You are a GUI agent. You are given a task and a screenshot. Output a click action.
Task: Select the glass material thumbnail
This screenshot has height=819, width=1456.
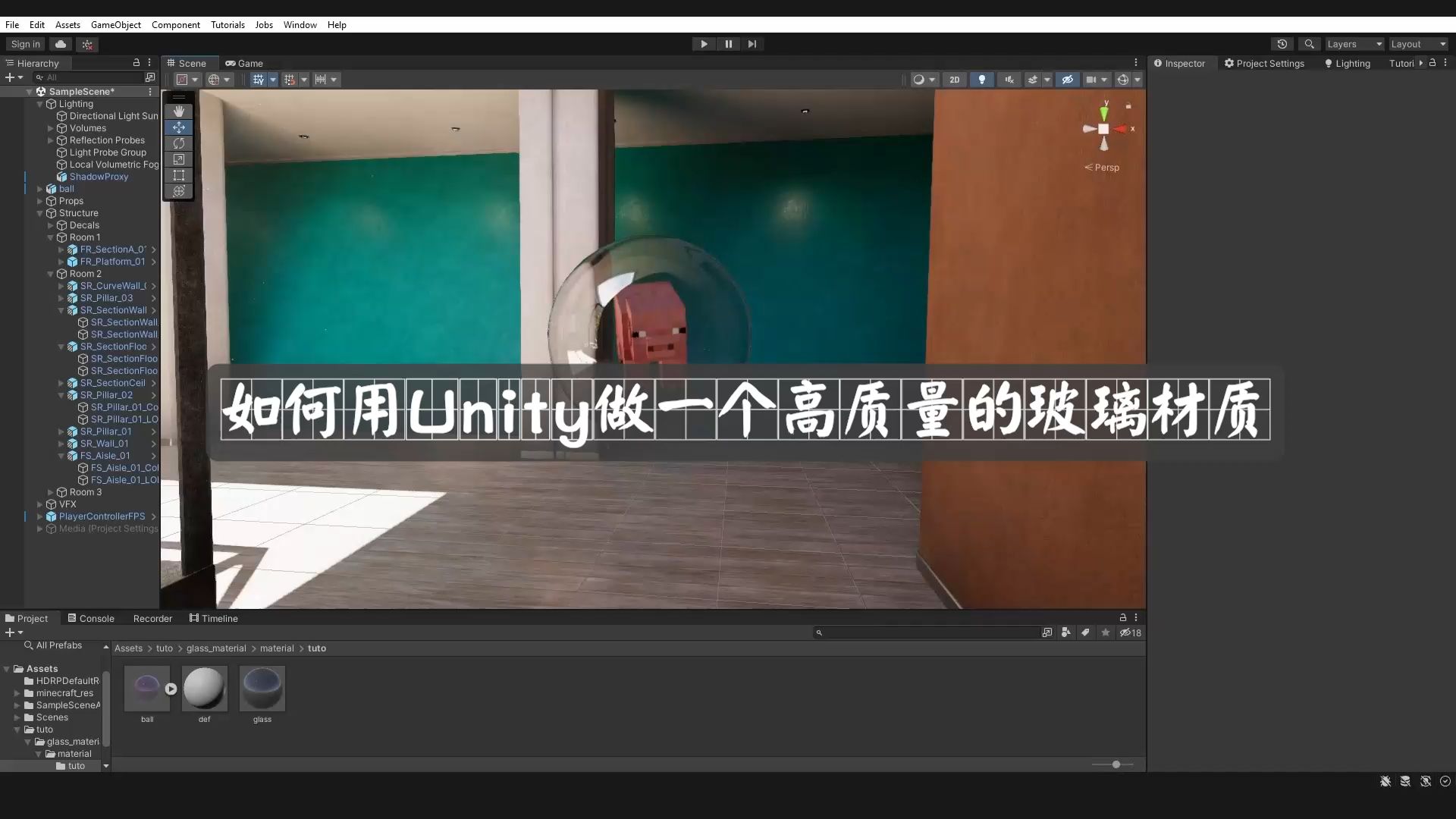(262, 689)
